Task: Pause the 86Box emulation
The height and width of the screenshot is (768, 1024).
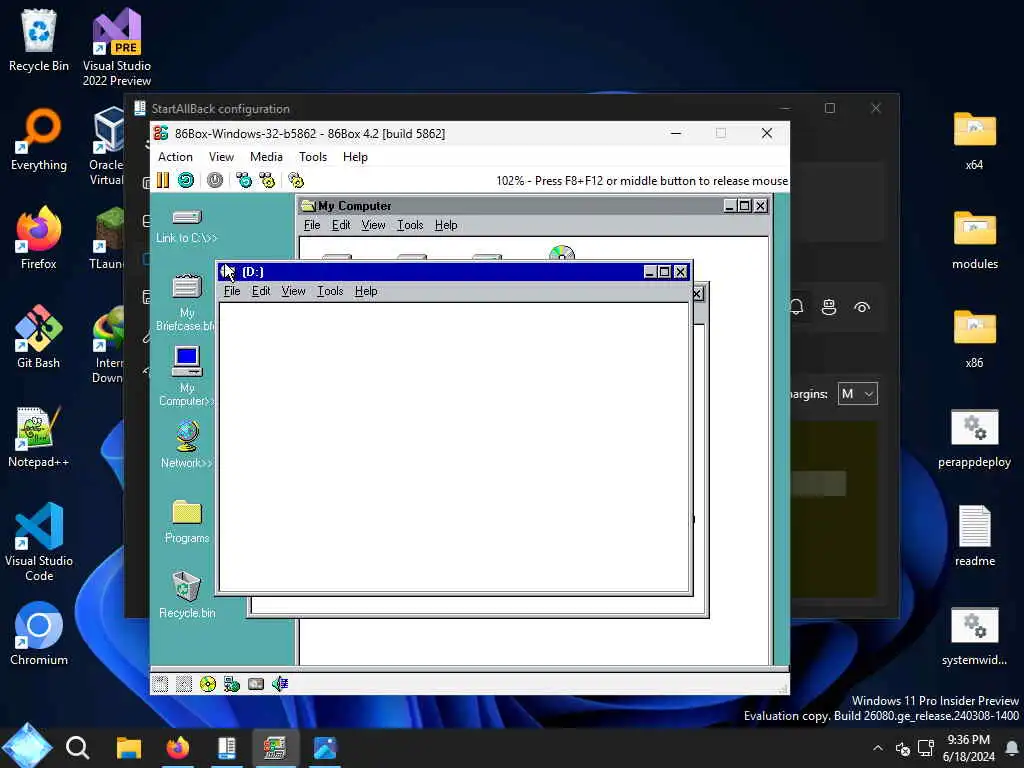Action: click(x=163, y=180)
